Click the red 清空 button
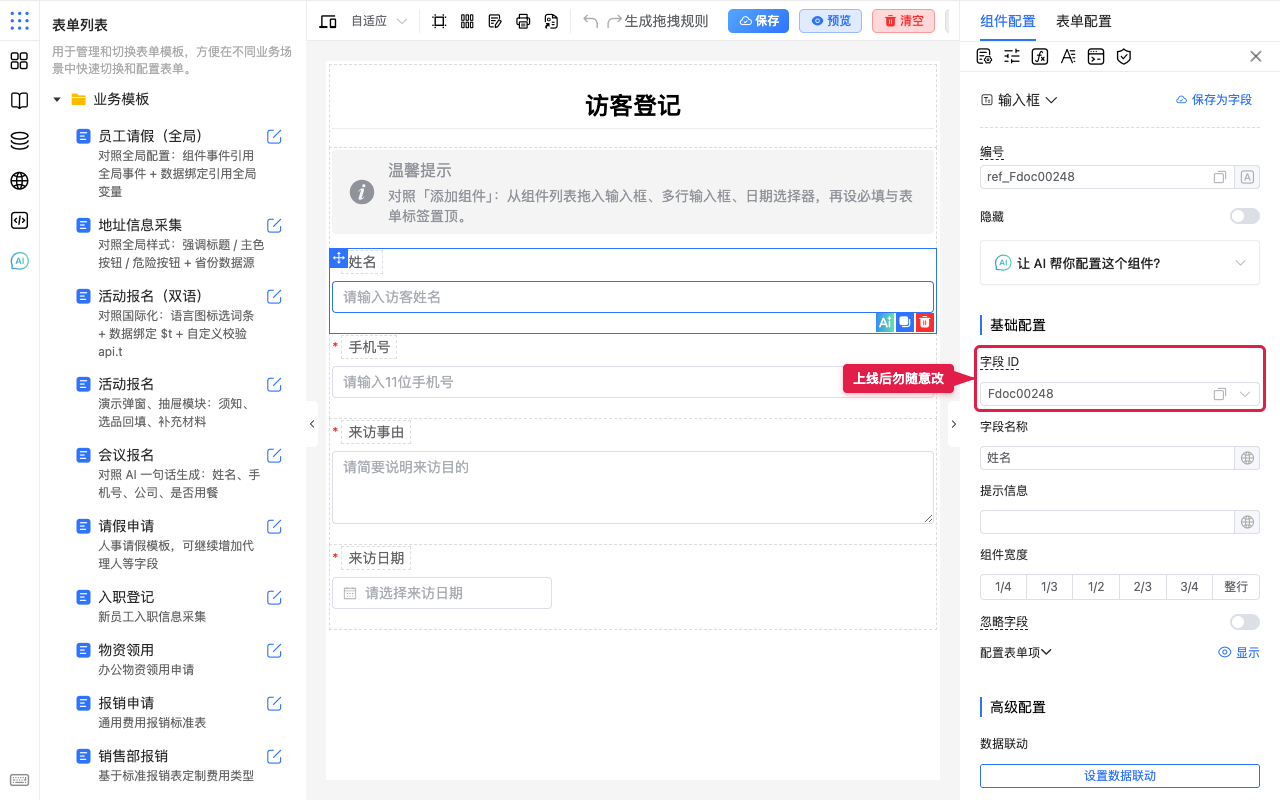This screenshot has height=800, width=1280. [x=903, y=21]
